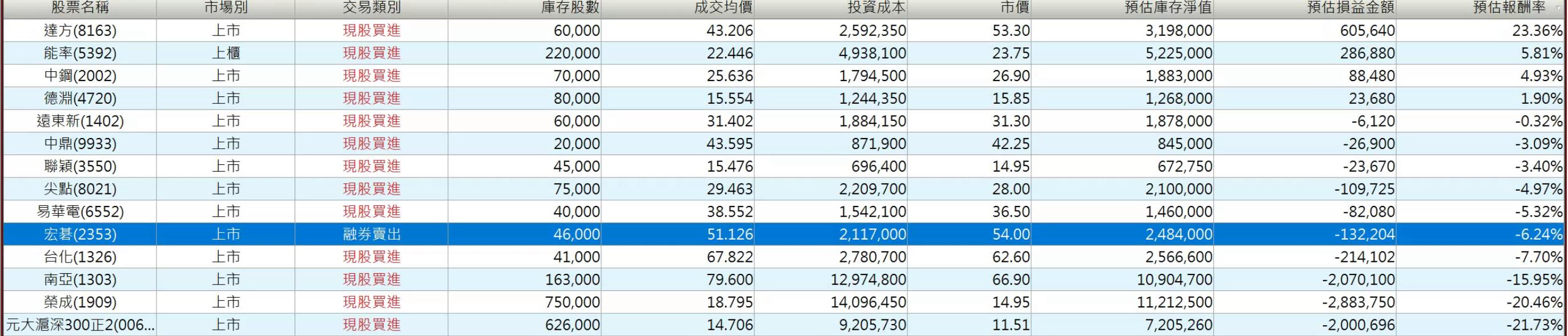Click the 11,212,500 inventory value cell
This screenshot has width=1568, height=336.
tap(1175, 302)
